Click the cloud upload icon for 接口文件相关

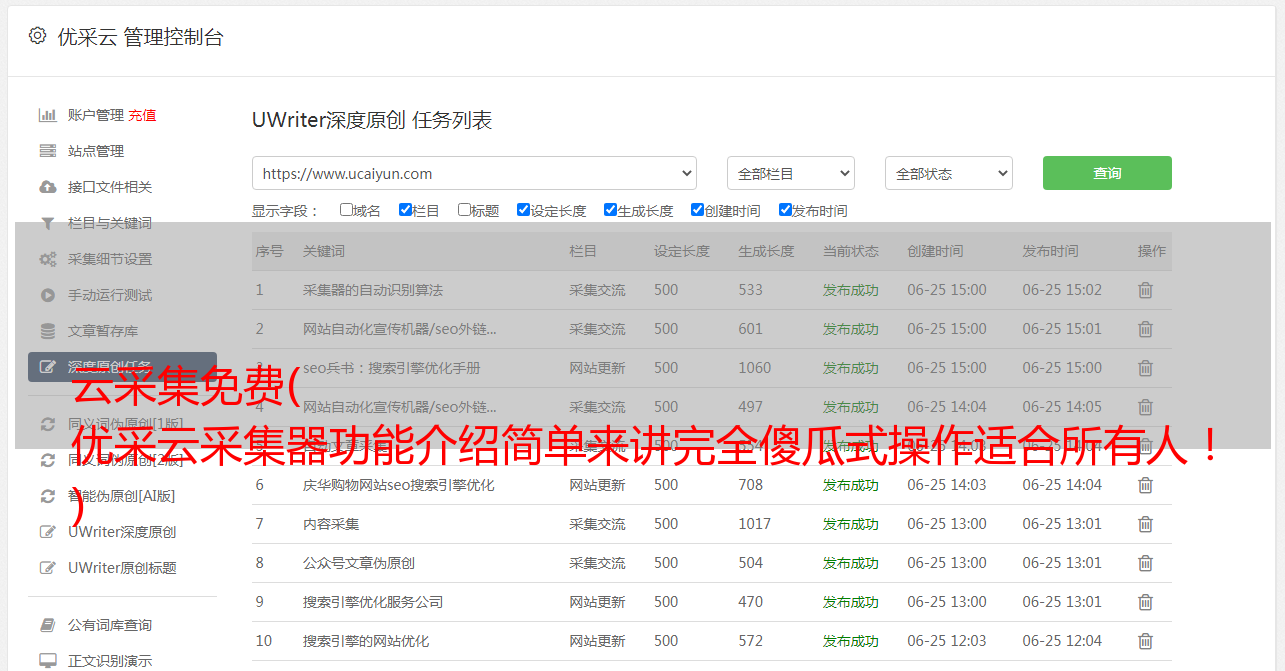click(x=47, y=187)
